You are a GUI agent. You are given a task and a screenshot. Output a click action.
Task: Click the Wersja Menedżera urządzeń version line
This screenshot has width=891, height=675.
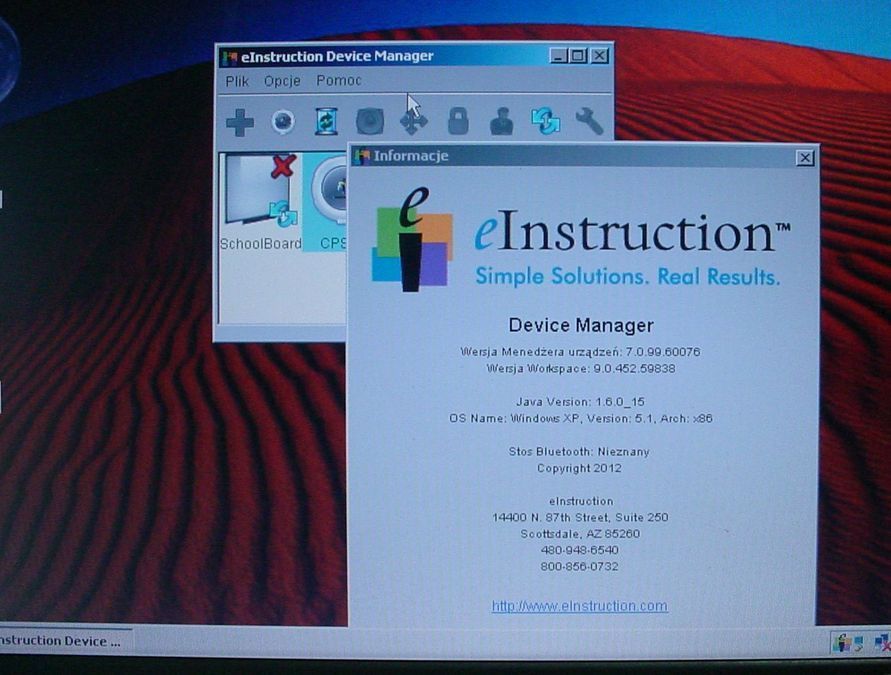[580, 352]
